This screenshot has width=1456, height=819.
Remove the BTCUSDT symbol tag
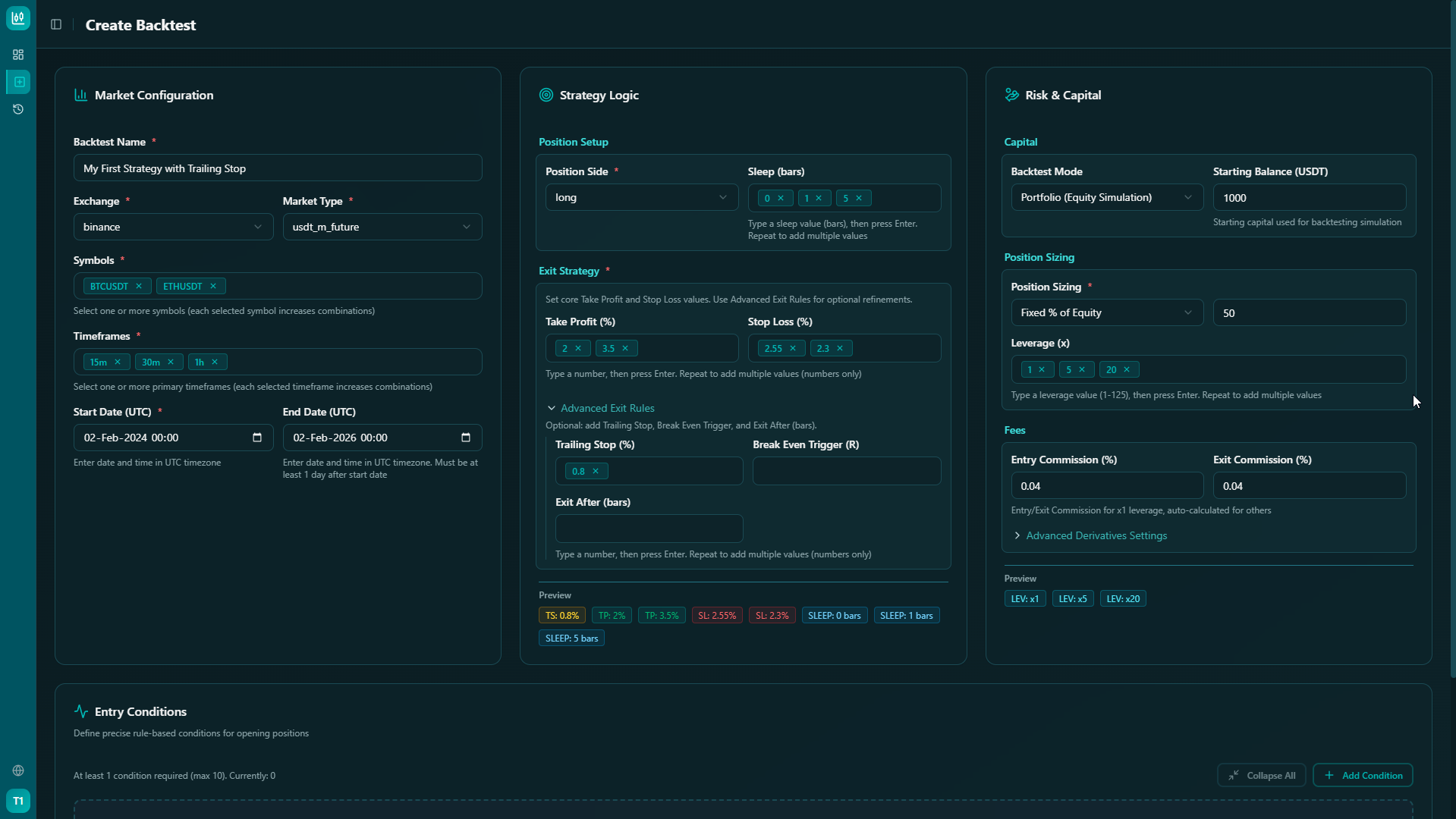tap(139, 287)
